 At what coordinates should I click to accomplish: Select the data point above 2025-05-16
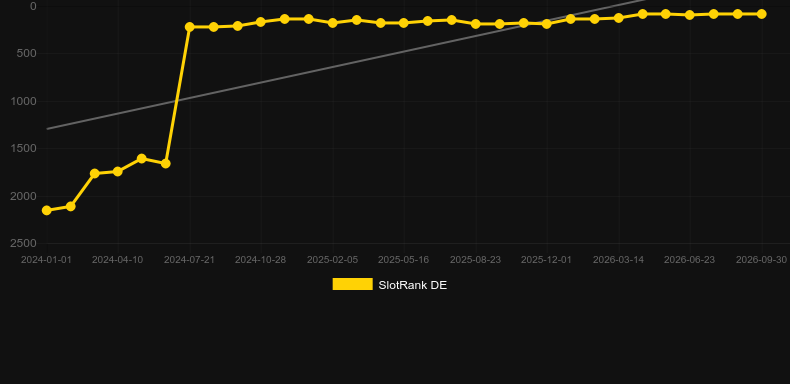[x=404, y=23]
